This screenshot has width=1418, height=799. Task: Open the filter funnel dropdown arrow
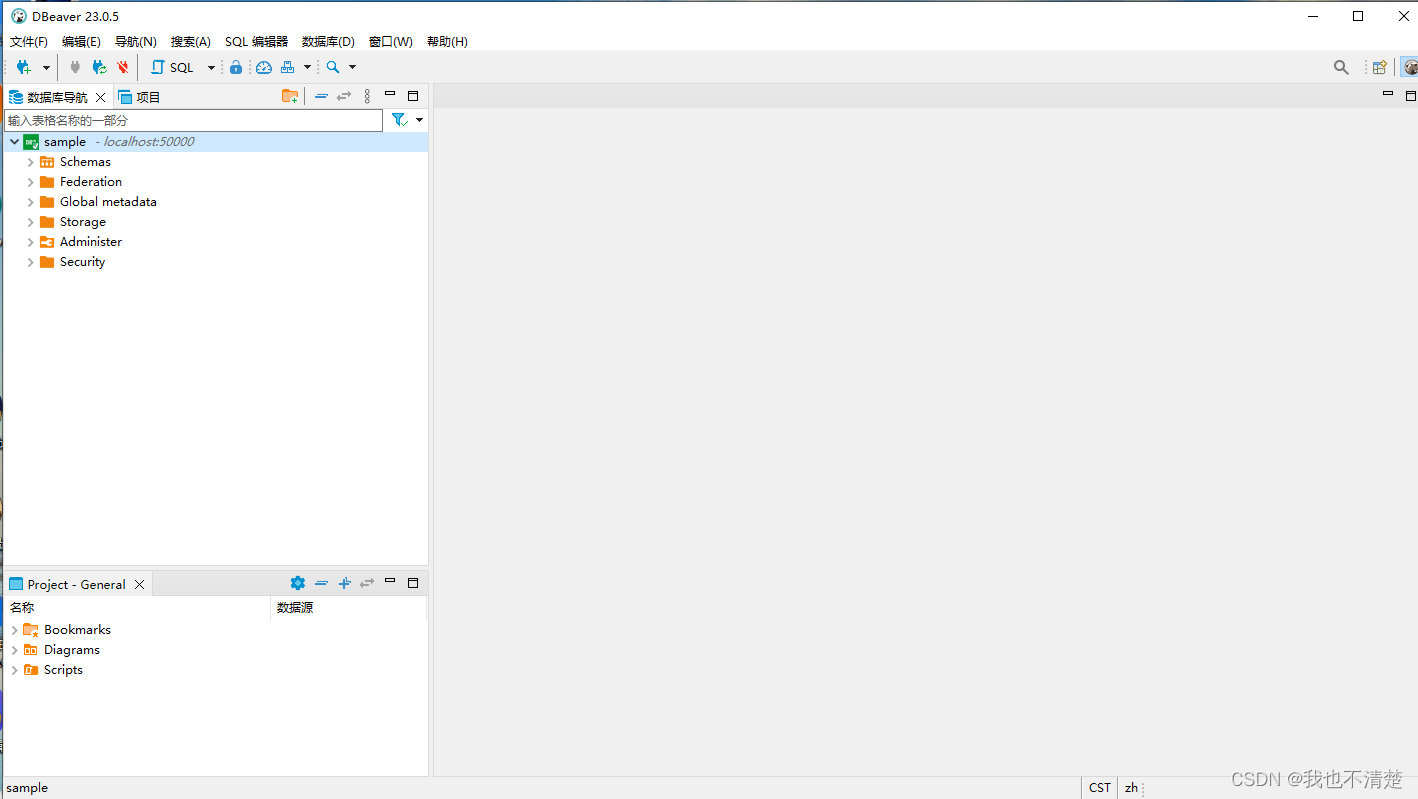pyautogui.click(x=419, y=120)
